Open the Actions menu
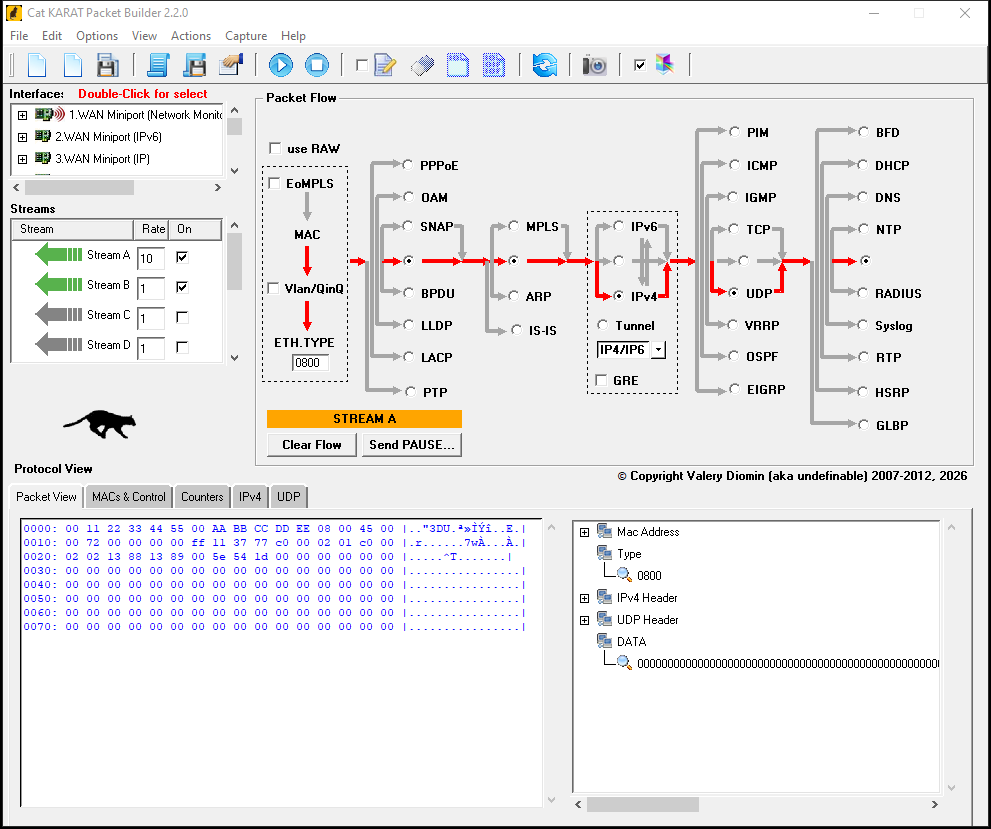The image size is (991, 829). (x=191, y=36)
